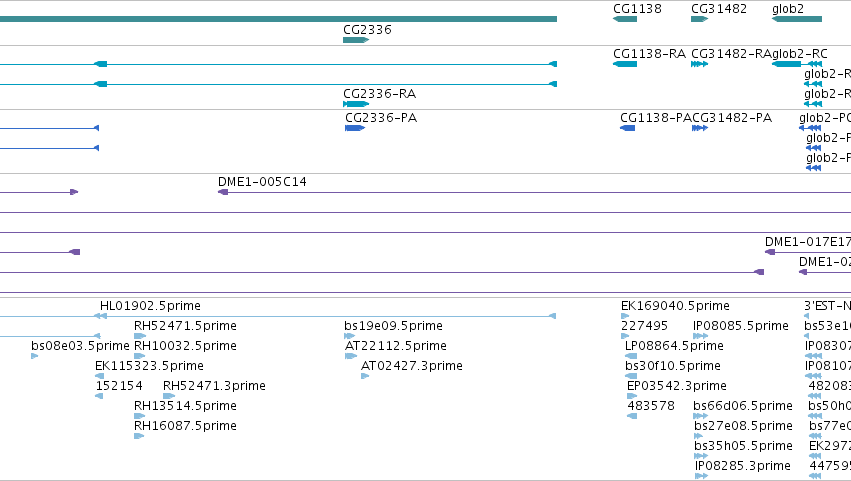Click the bs08e03.5prime EST arrow

(35, 356)
